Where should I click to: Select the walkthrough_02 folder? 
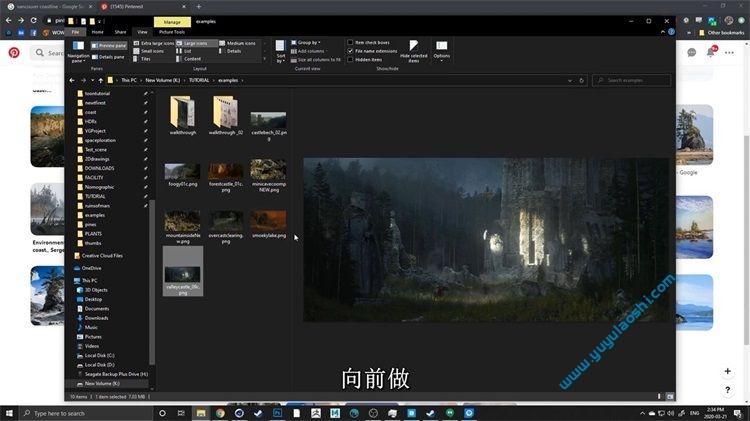226,115
